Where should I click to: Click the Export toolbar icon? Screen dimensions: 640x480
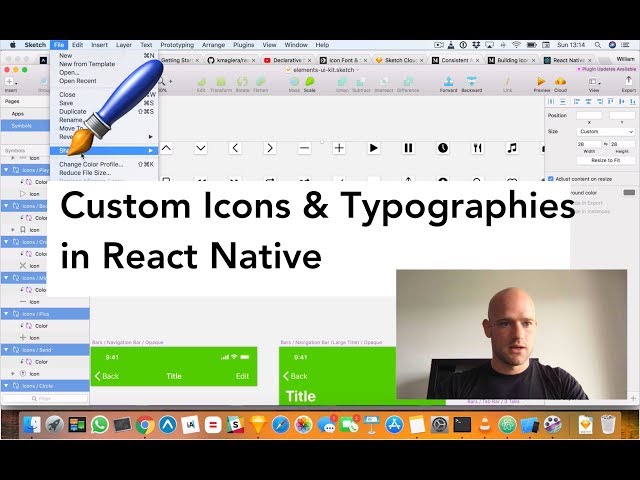(629, 81)
